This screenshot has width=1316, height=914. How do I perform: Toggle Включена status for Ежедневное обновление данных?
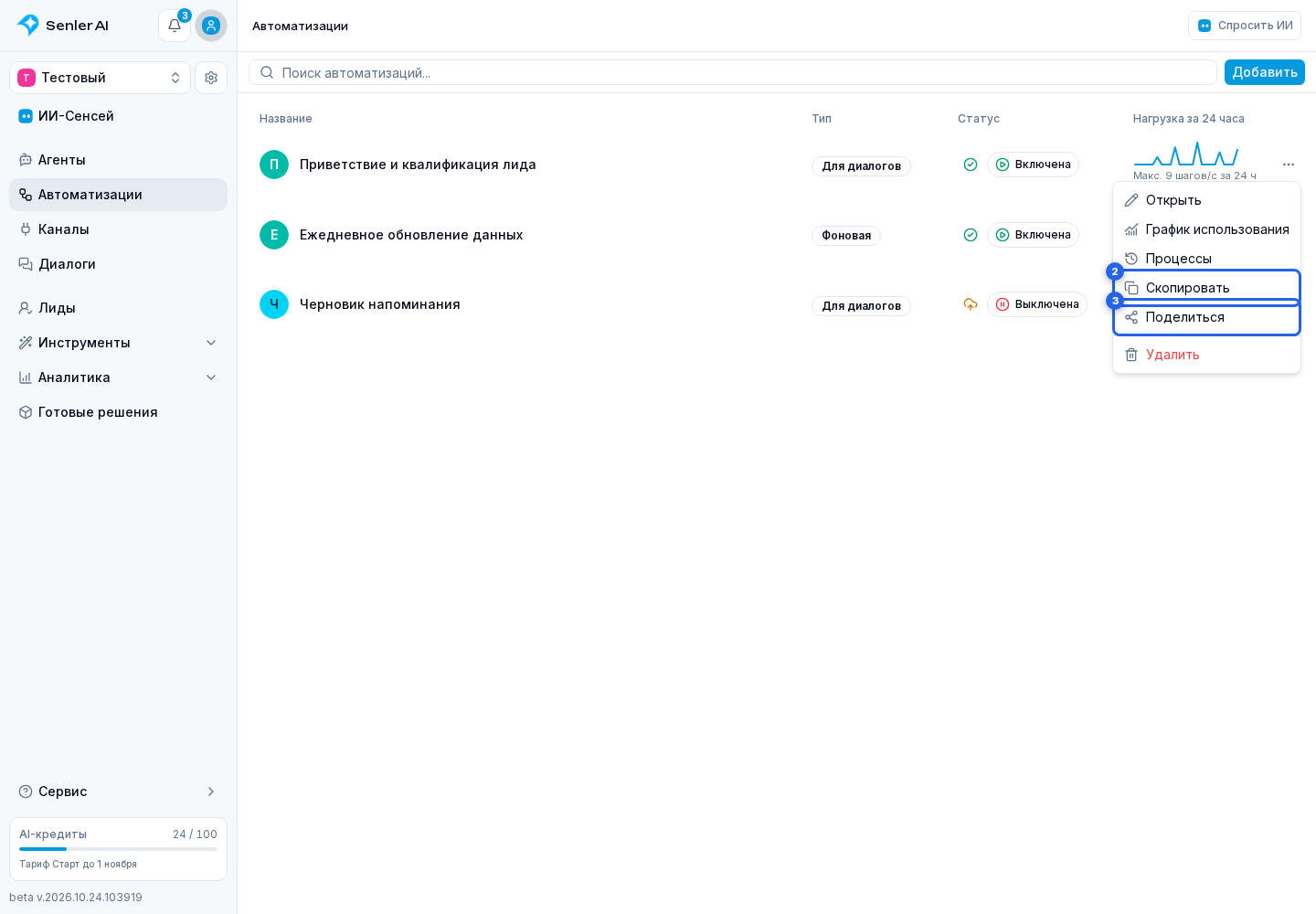(1033, 235)
